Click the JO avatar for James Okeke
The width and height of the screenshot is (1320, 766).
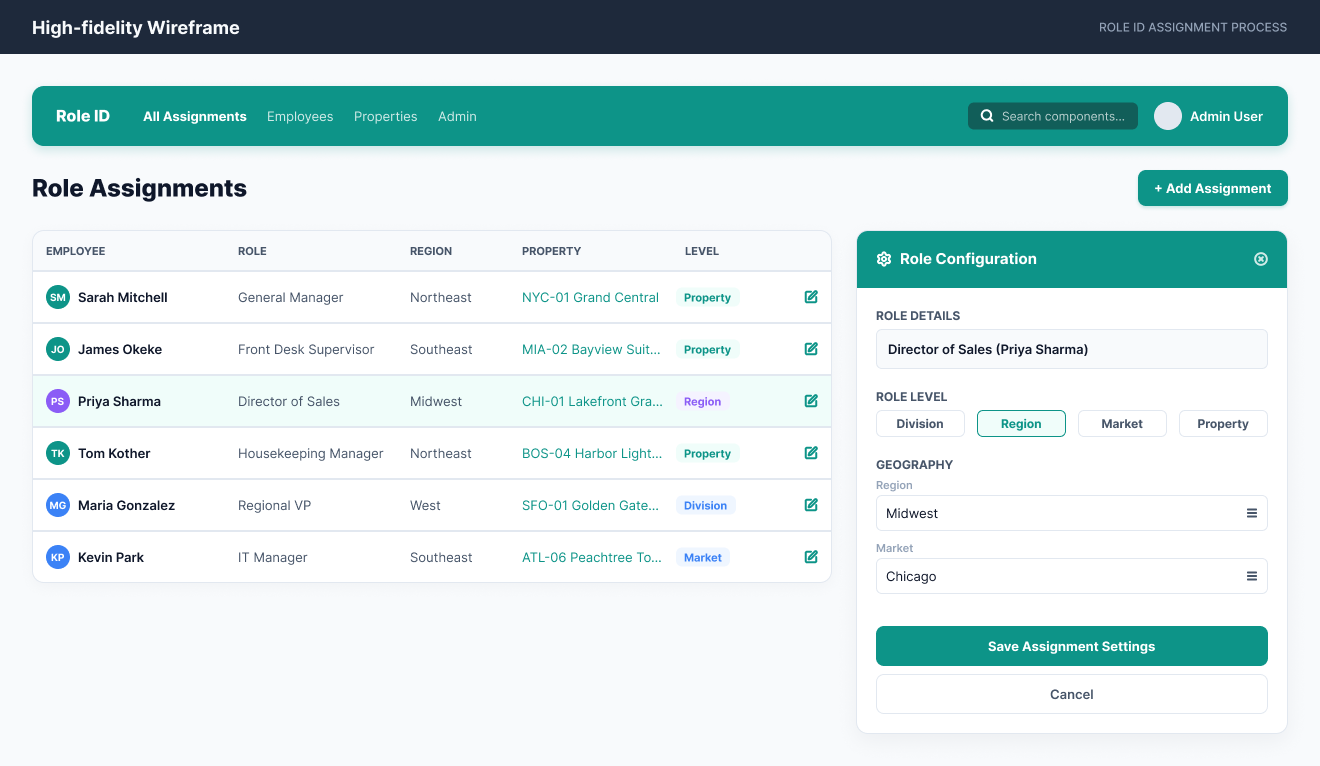[x=58, y=349]
